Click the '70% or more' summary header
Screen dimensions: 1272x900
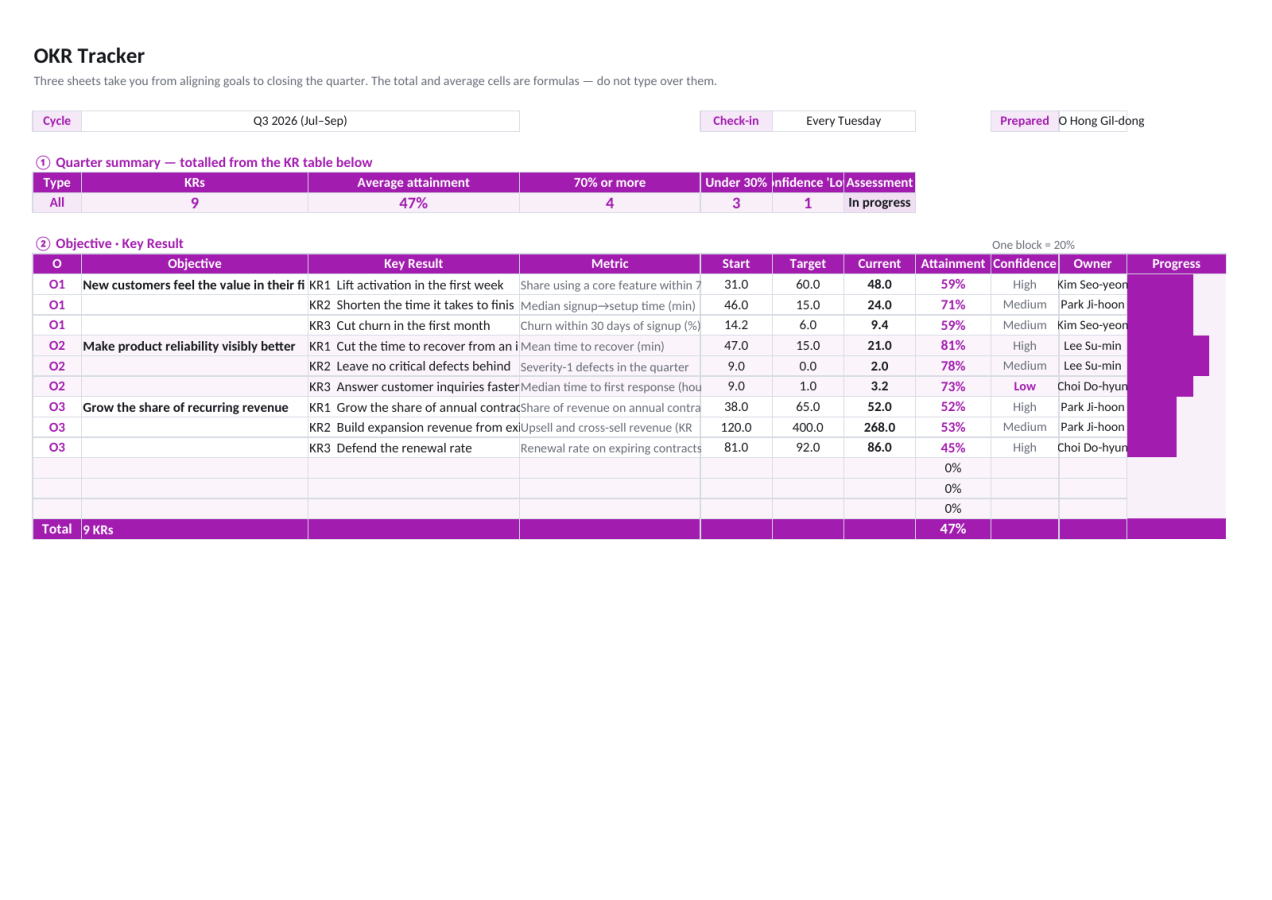click(x=610, y=183)
